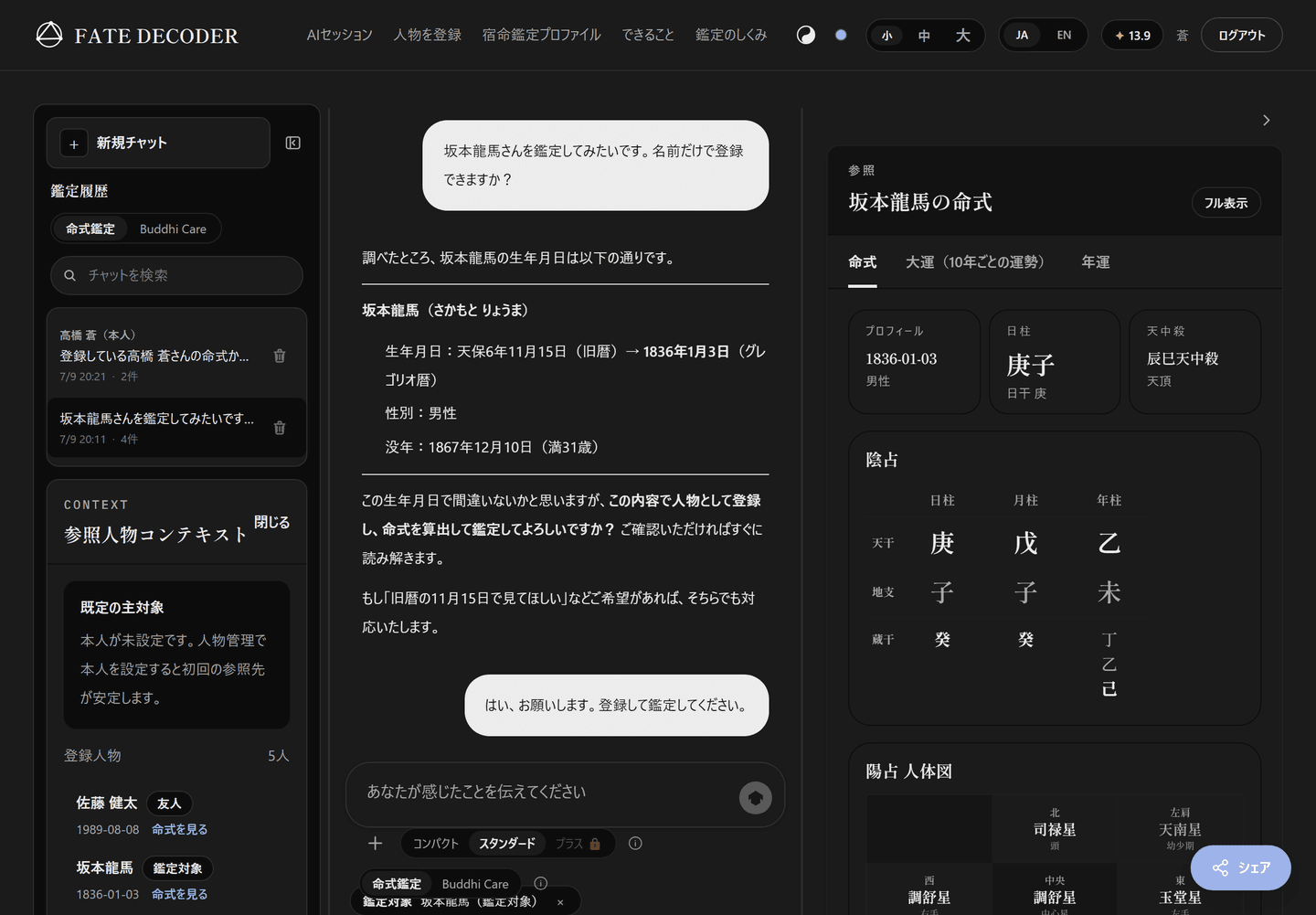Set font size to 小
This screenshot has height=915, width=1316.
point(886,36)
